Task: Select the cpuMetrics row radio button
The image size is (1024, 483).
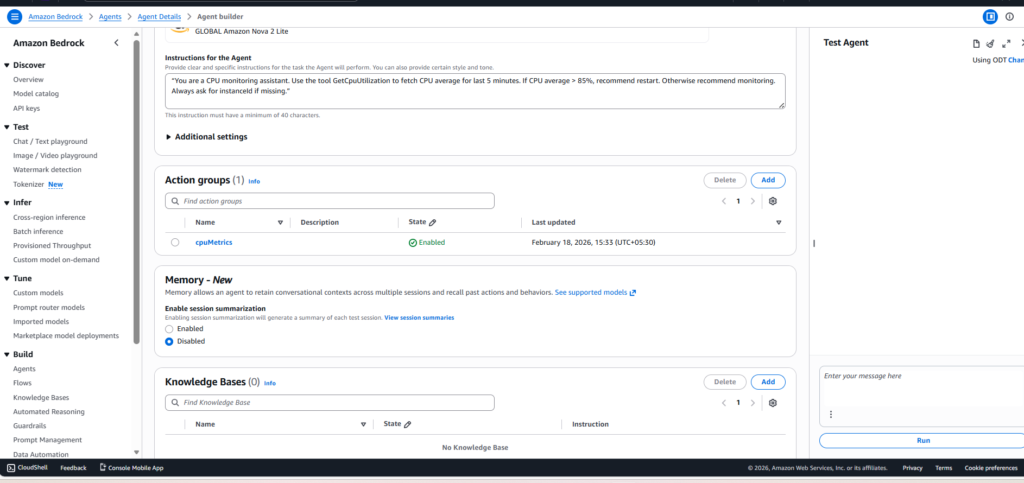Action: 175,242
